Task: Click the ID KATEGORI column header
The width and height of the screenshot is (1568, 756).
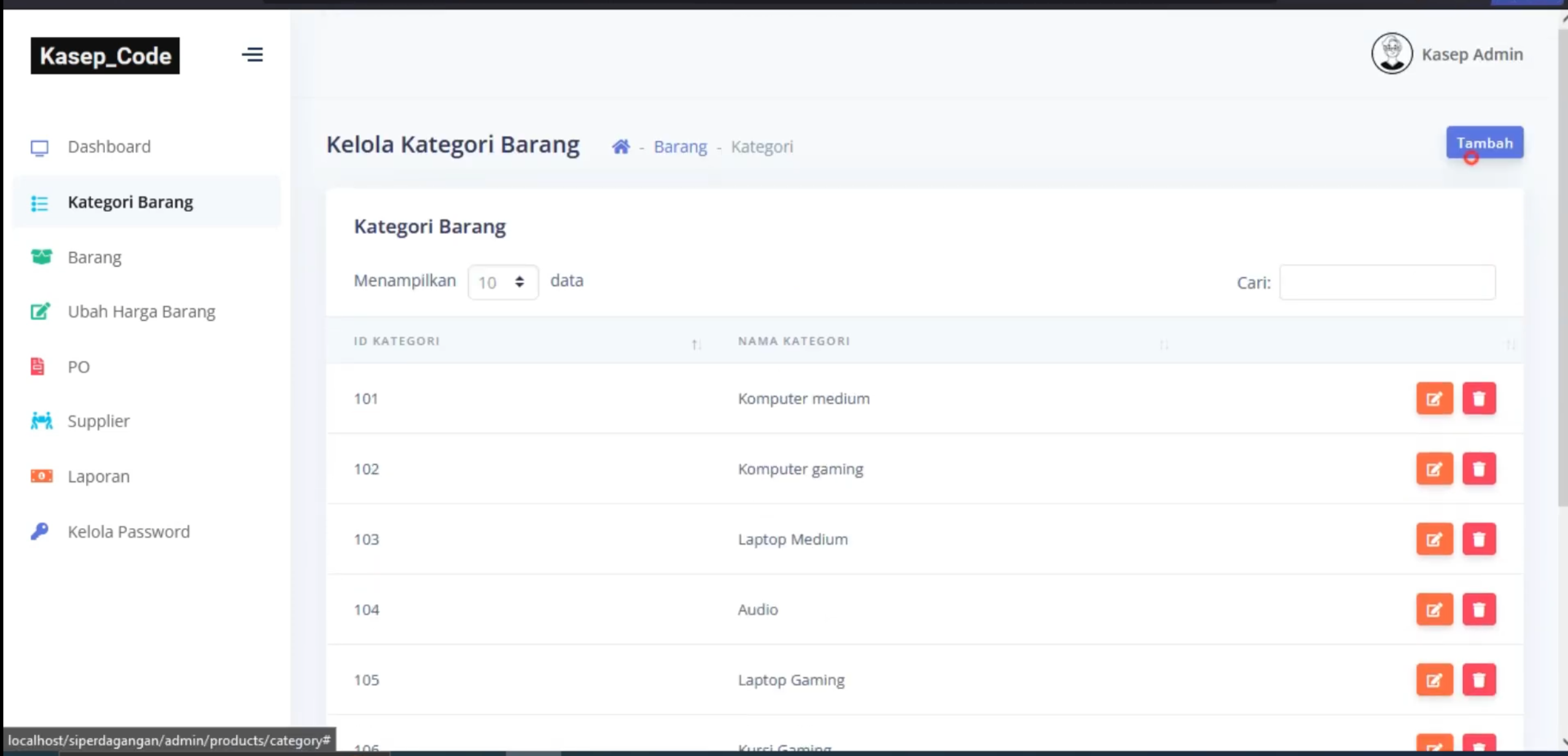Action: coord(397,341)
